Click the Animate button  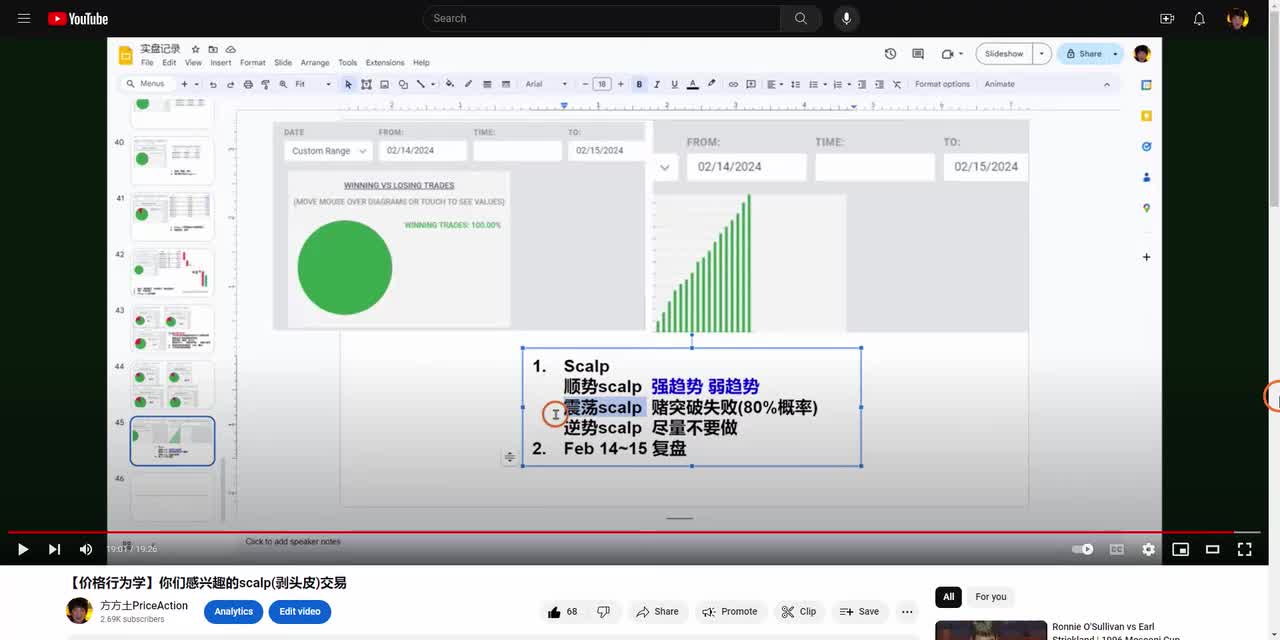point(999,84)
